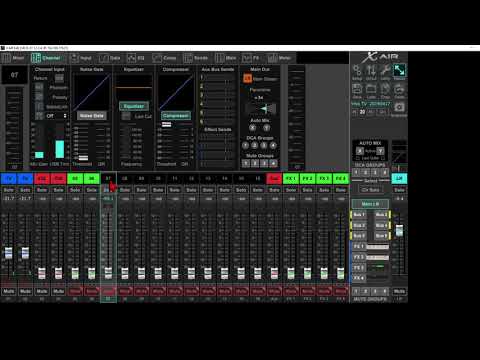Click the Paste icon

click(x=399, y=89)
